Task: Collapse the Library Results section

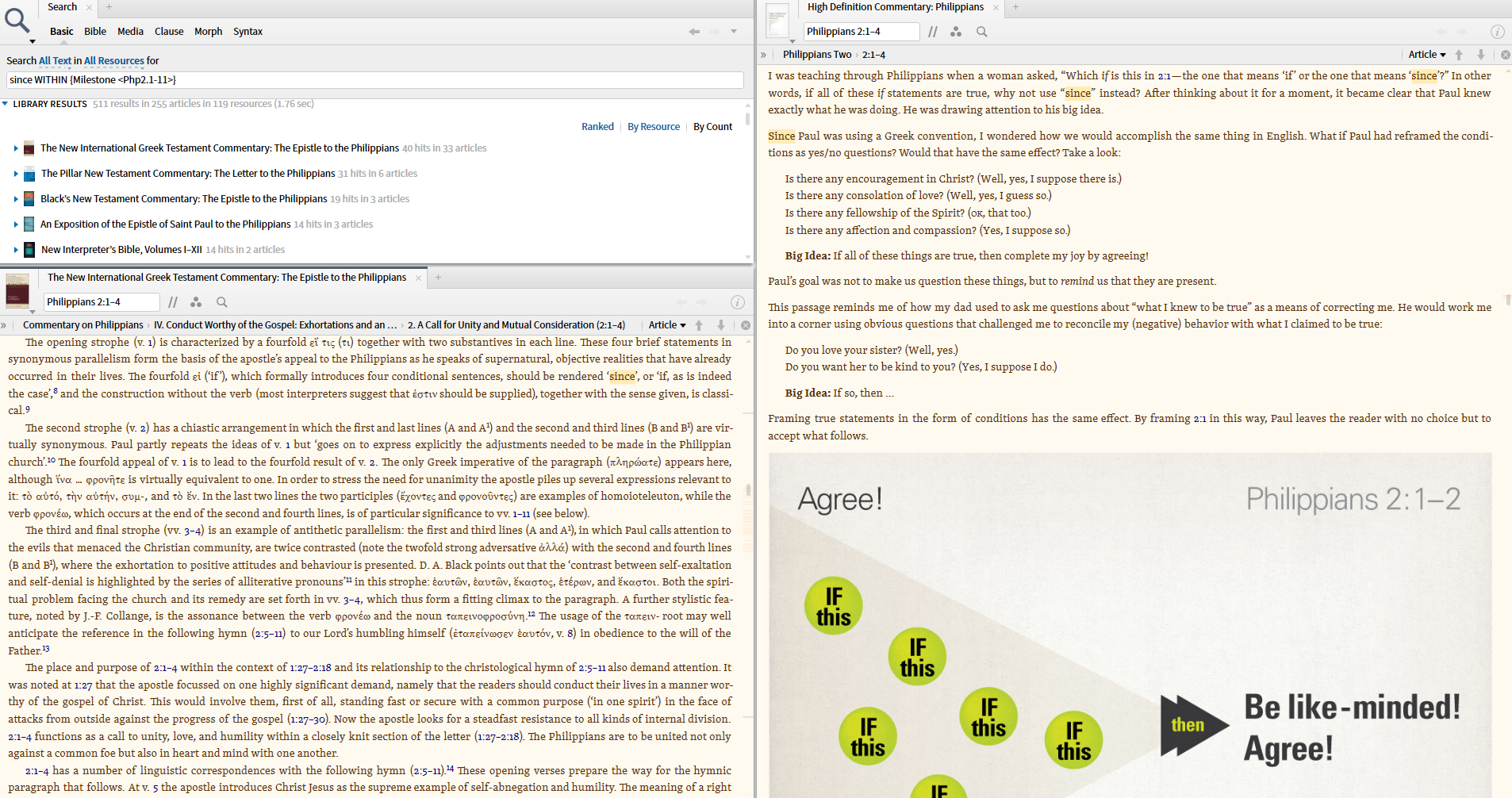Action: click(5, 104)
